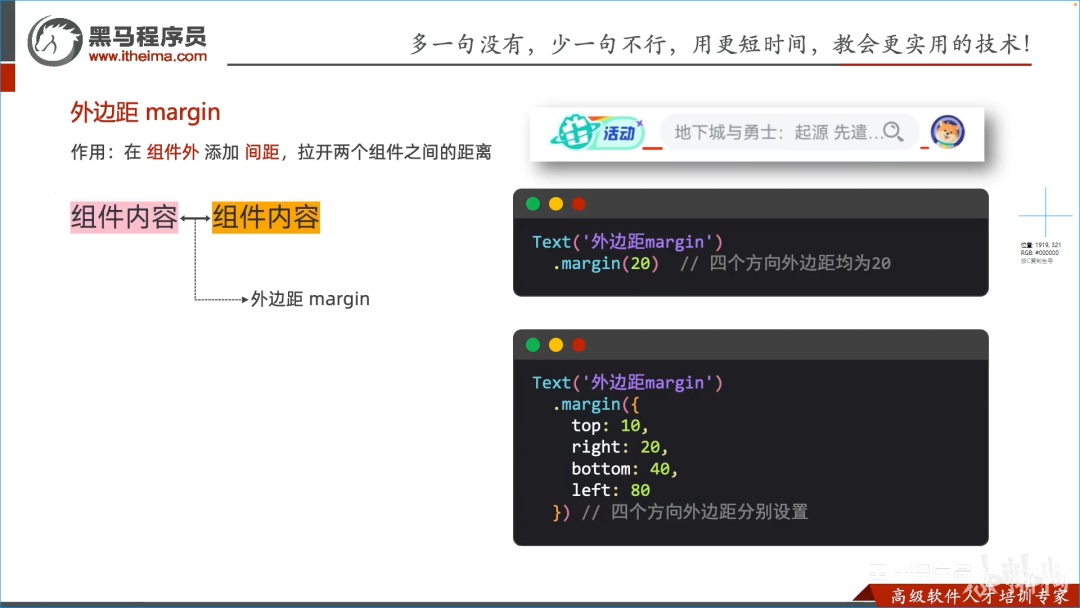The width and height of the screenshot is (1080, 608).
Task: Click the bottom: 40 code line
Action: pyautogui.click(x=624, y=469)
